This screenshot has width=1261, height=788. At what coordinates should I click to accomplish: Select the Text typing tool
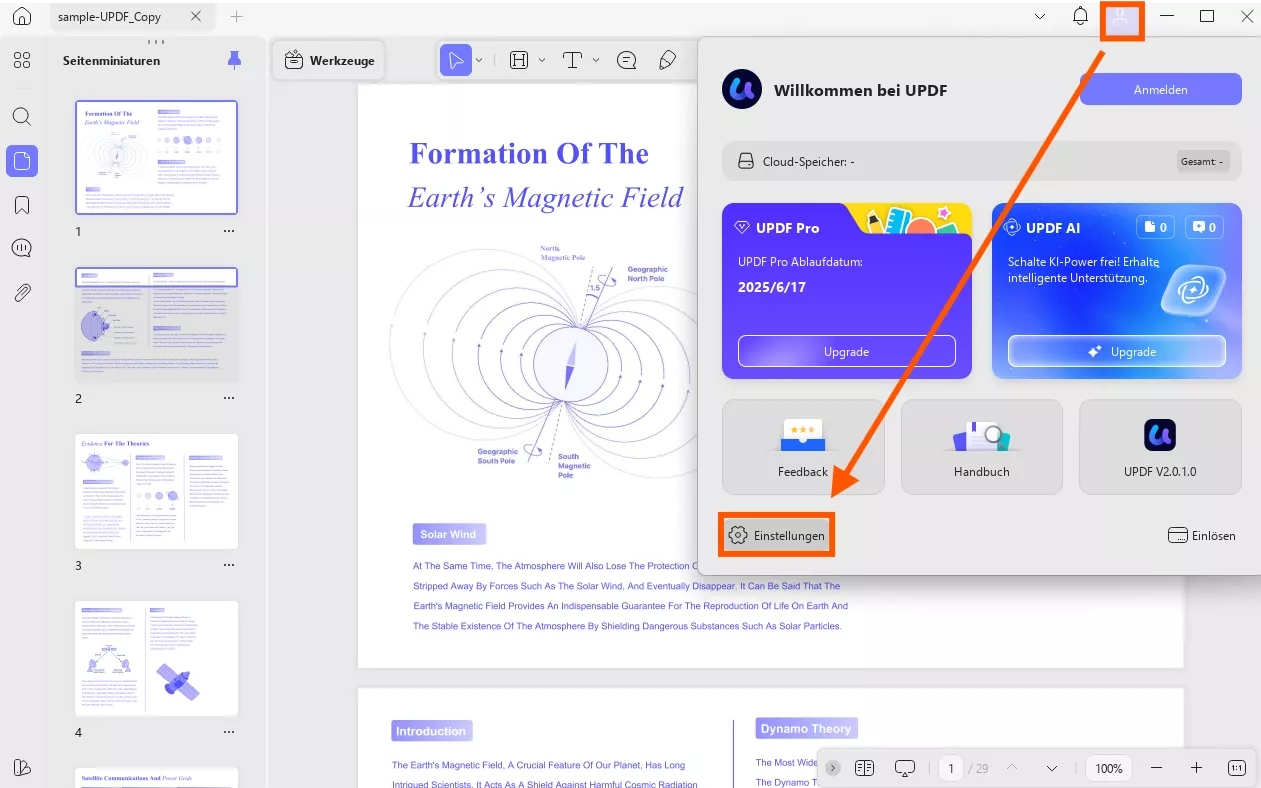pos(573,60)
